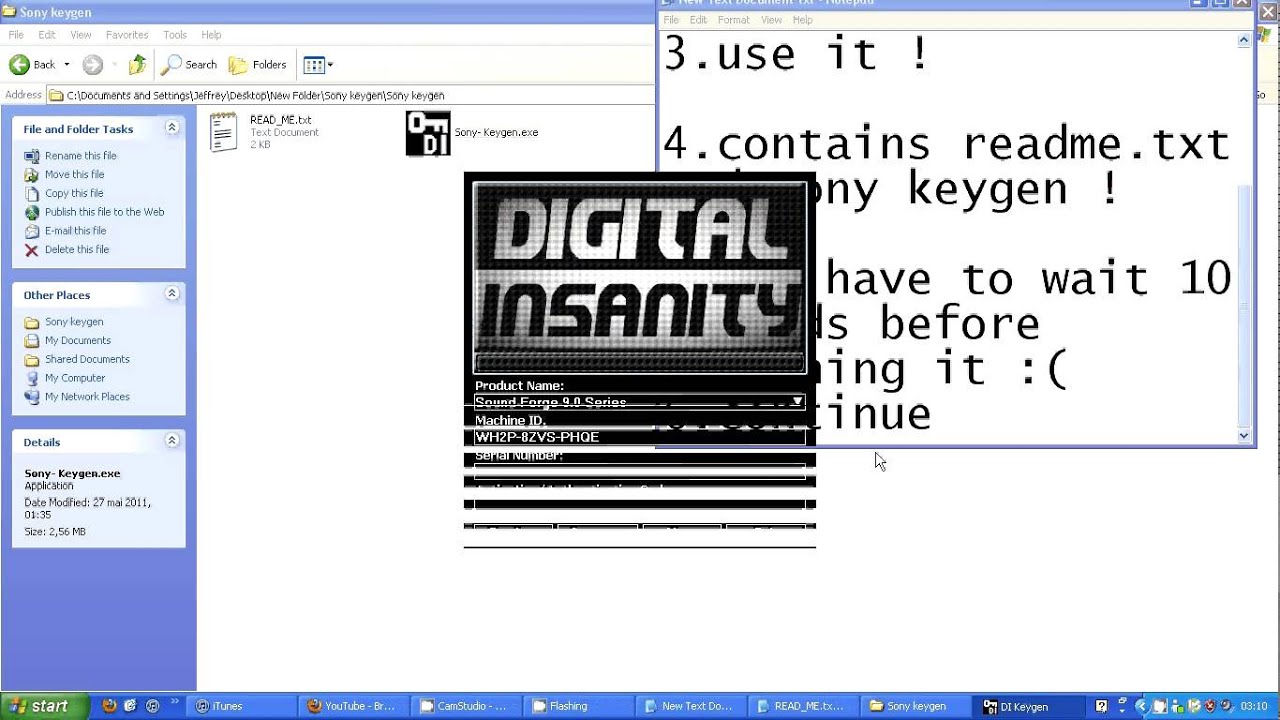Open the Tools menu in Explorer

(x=175, y=35)
